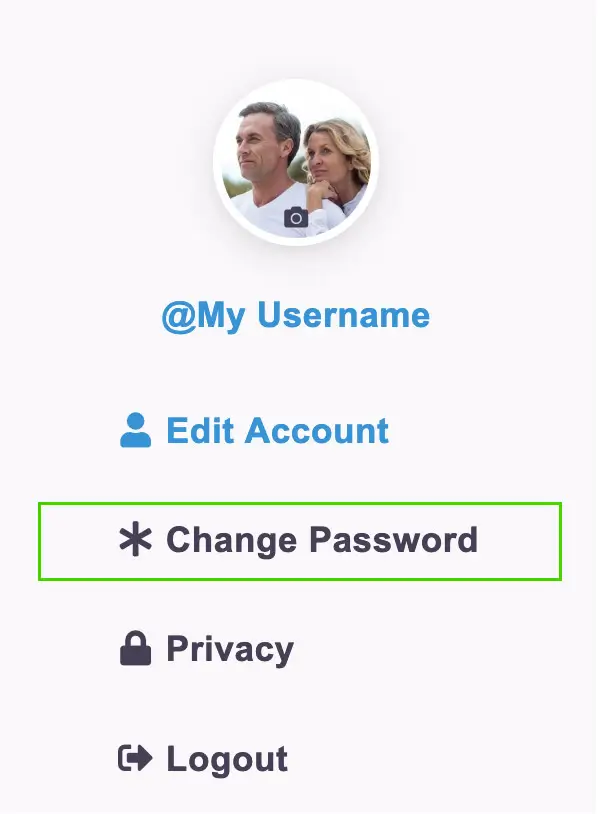
Task: Click the exit arrow icon beside Logout
Action: [135, 758]
